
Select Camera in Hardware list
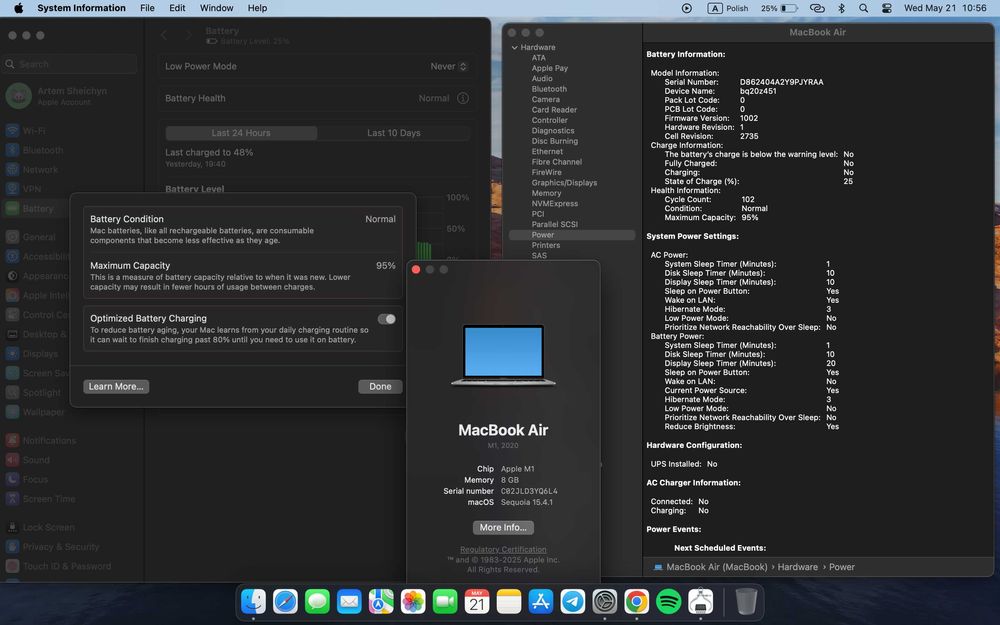[x=546, y=99]
